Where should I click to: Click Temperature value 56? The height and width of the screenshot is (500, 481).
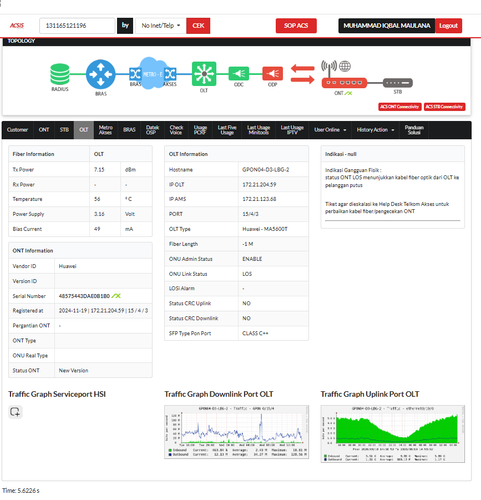tap(97, 199)
